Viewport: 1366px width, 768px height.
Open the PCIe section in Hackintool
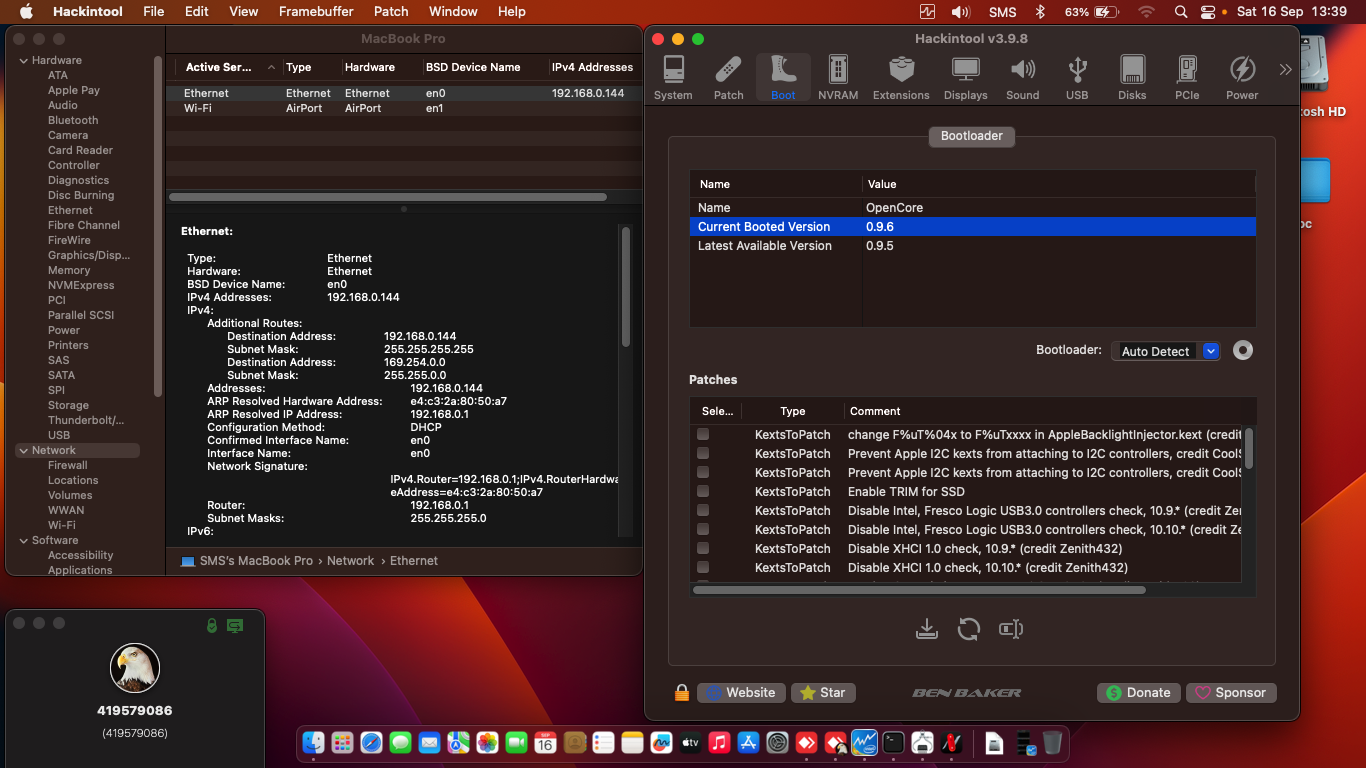pos(1187,78)
